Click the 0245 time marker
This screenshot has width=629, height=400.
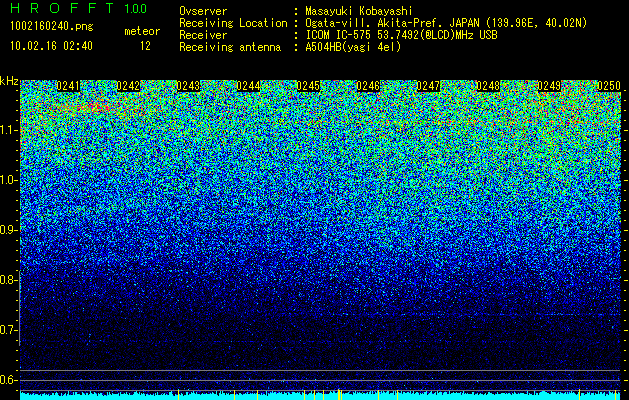(x=308, y=86)
